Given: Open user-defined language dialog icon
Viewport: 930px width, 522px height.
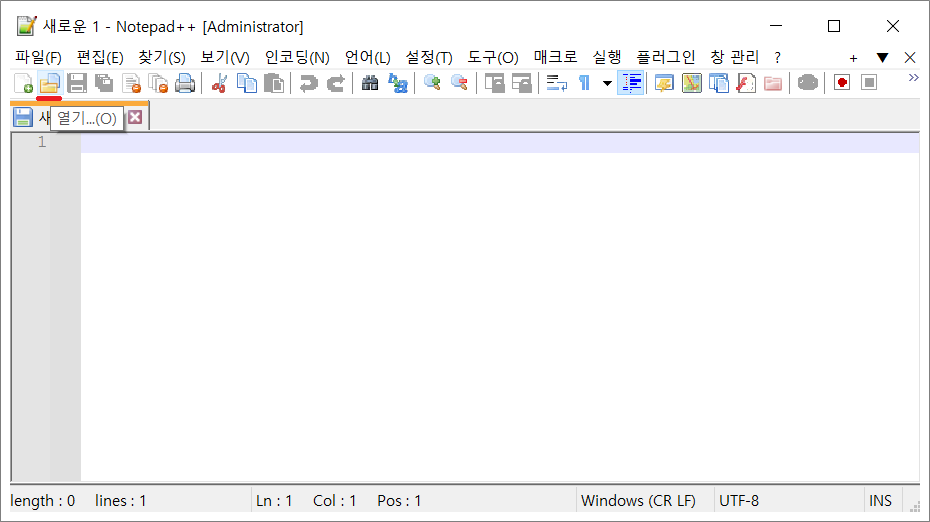Looking at the screenshot, I should (x=664, y=83).
